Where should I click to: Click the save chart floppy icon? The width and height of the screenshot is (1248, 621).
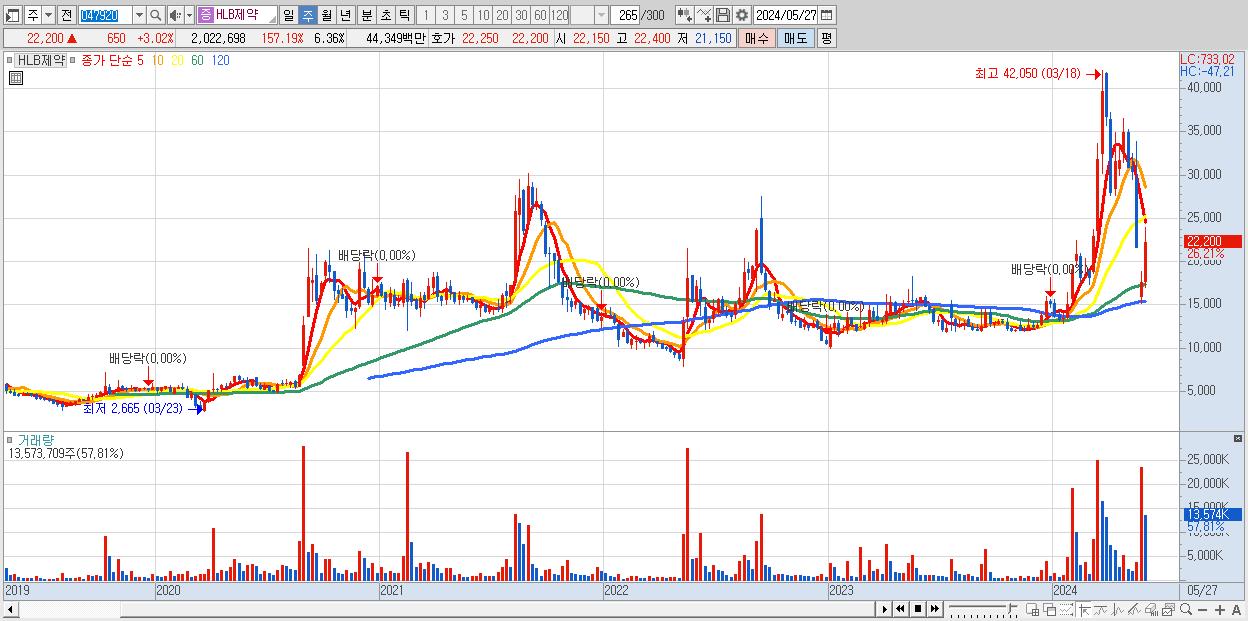point(722,15)
